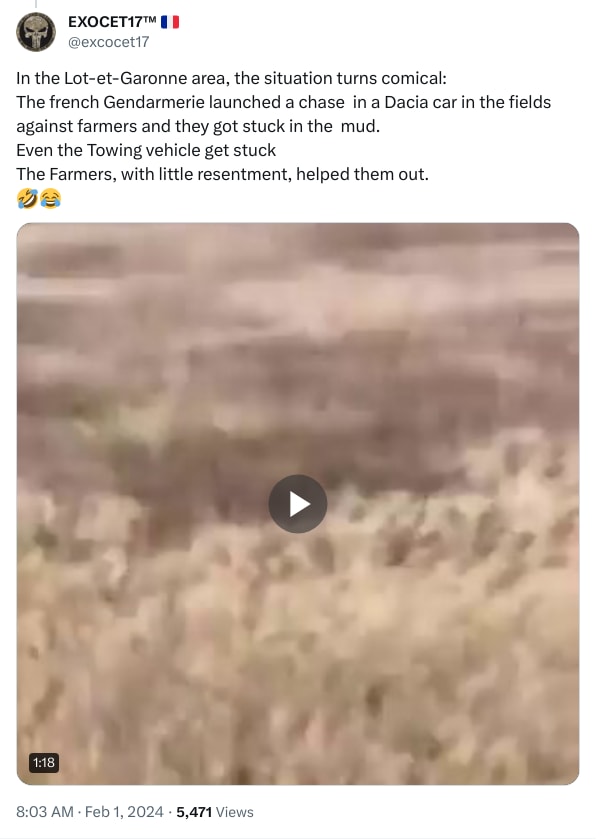
Task: Open the 8:03 AM timestamp link
Action: 44,812
